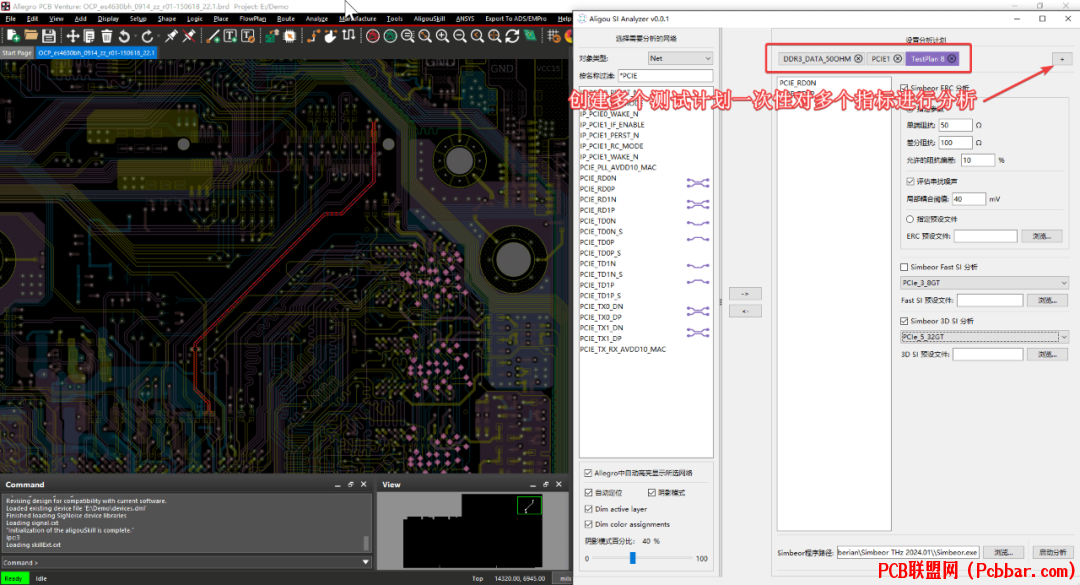Open the PCIe_3_8GT Fast SI dropdown

(x=984, y=283)
